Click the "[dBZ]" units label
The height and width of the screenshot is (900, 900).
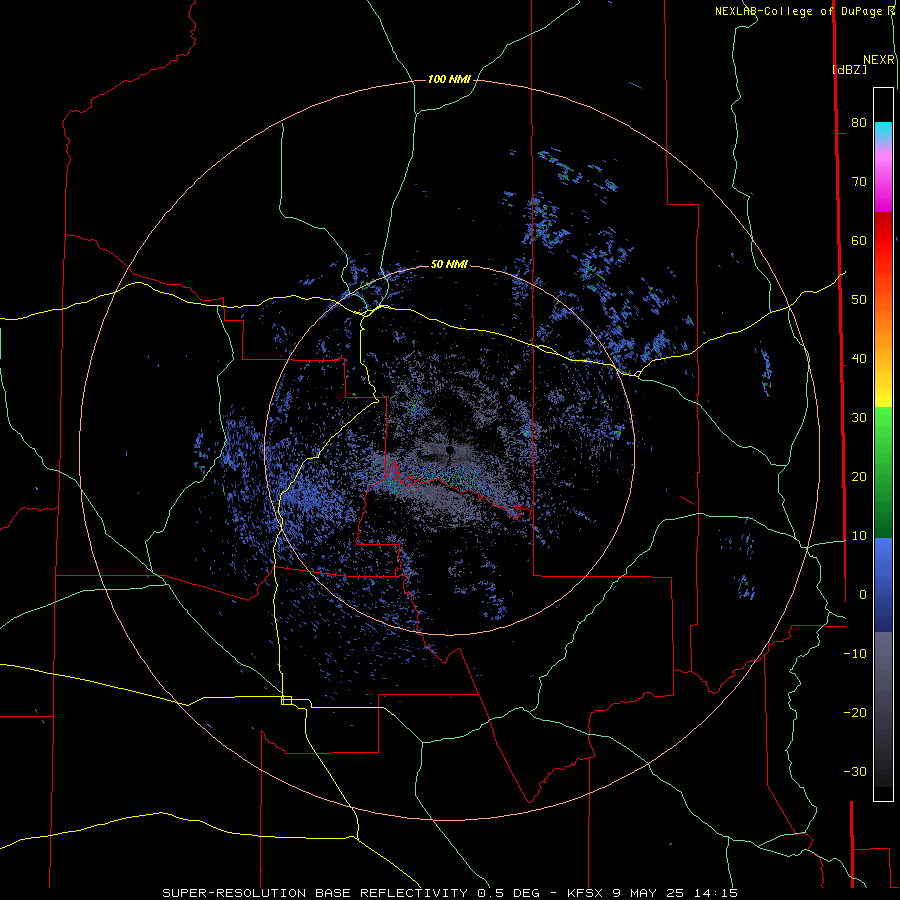click(x=849, y=69)
